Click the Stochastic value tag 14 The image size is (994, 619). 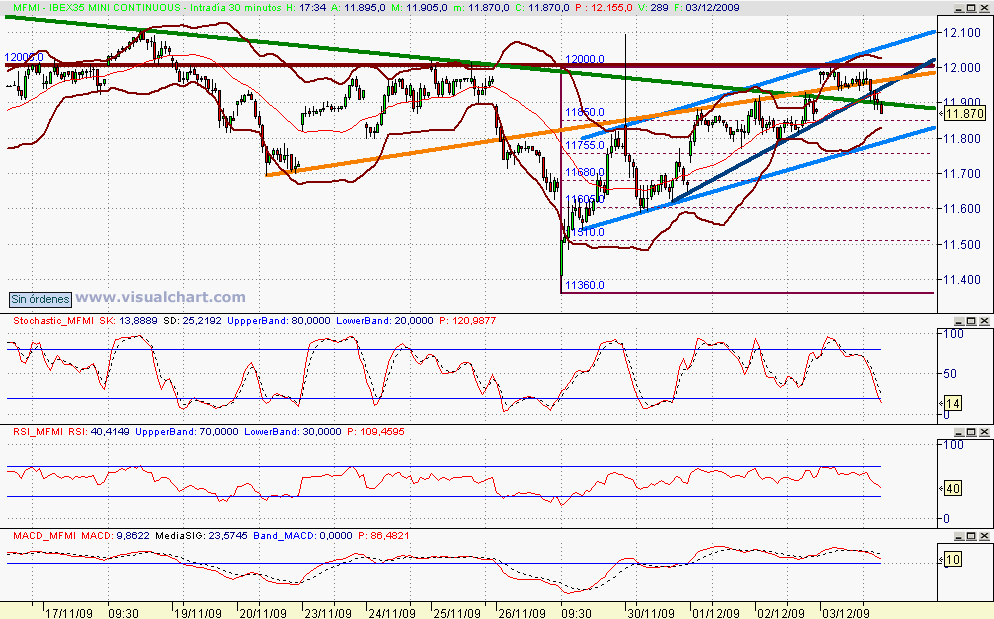[x=953, y=403]
